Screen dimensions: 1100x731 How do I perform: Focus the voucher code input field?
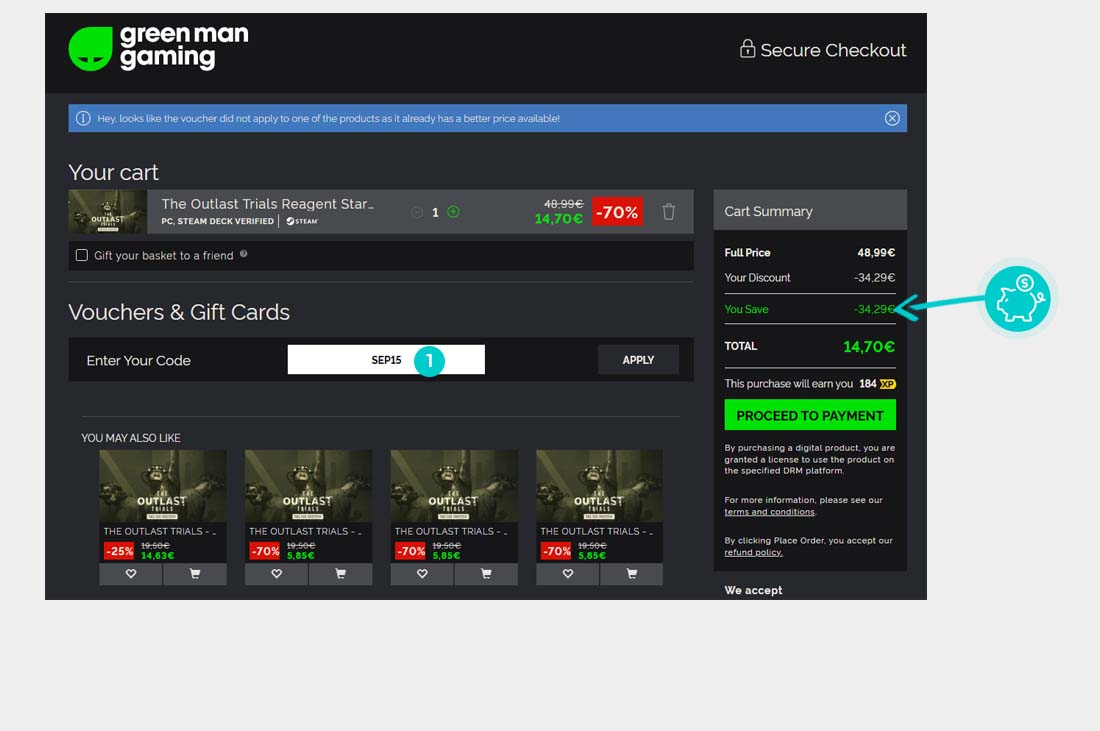[x=386, y=360]
